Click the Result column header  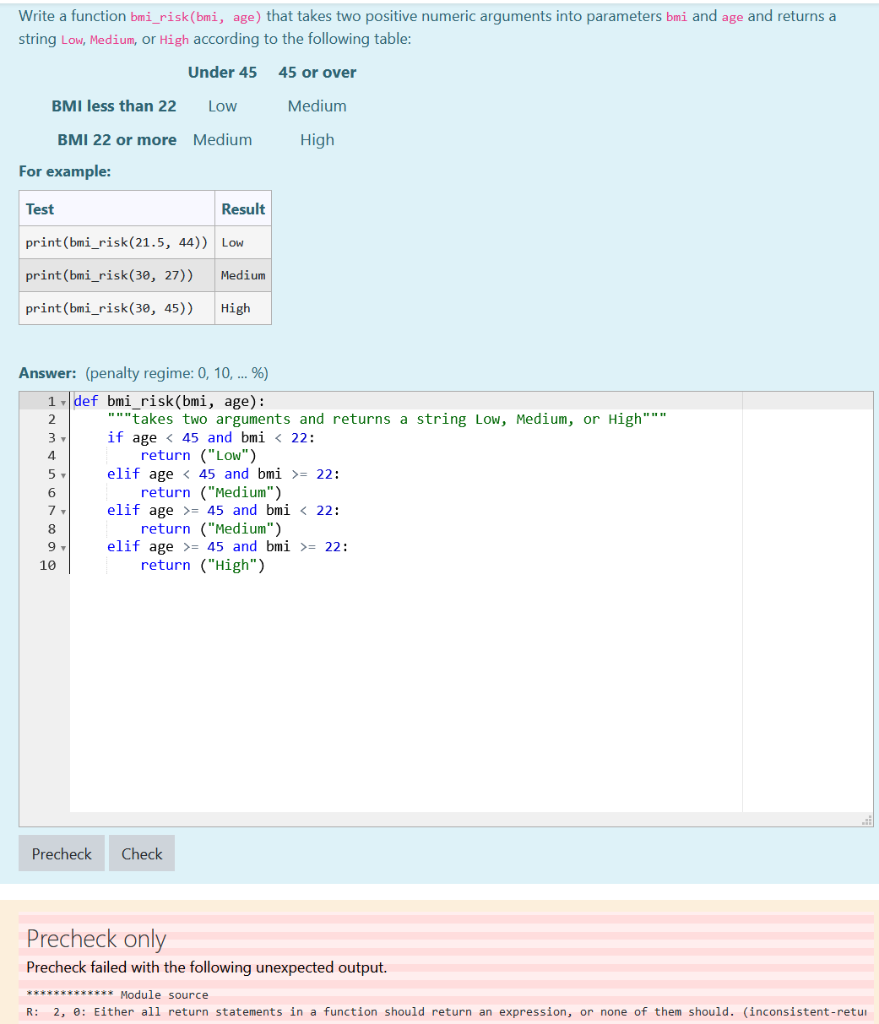(243, 208)
